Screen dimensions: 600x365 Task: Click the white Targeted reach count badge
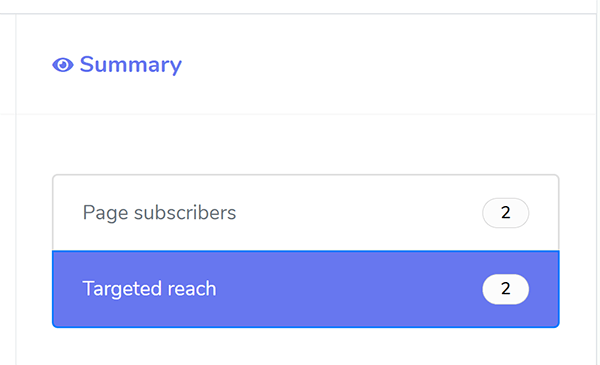click(x=505, y=289)
